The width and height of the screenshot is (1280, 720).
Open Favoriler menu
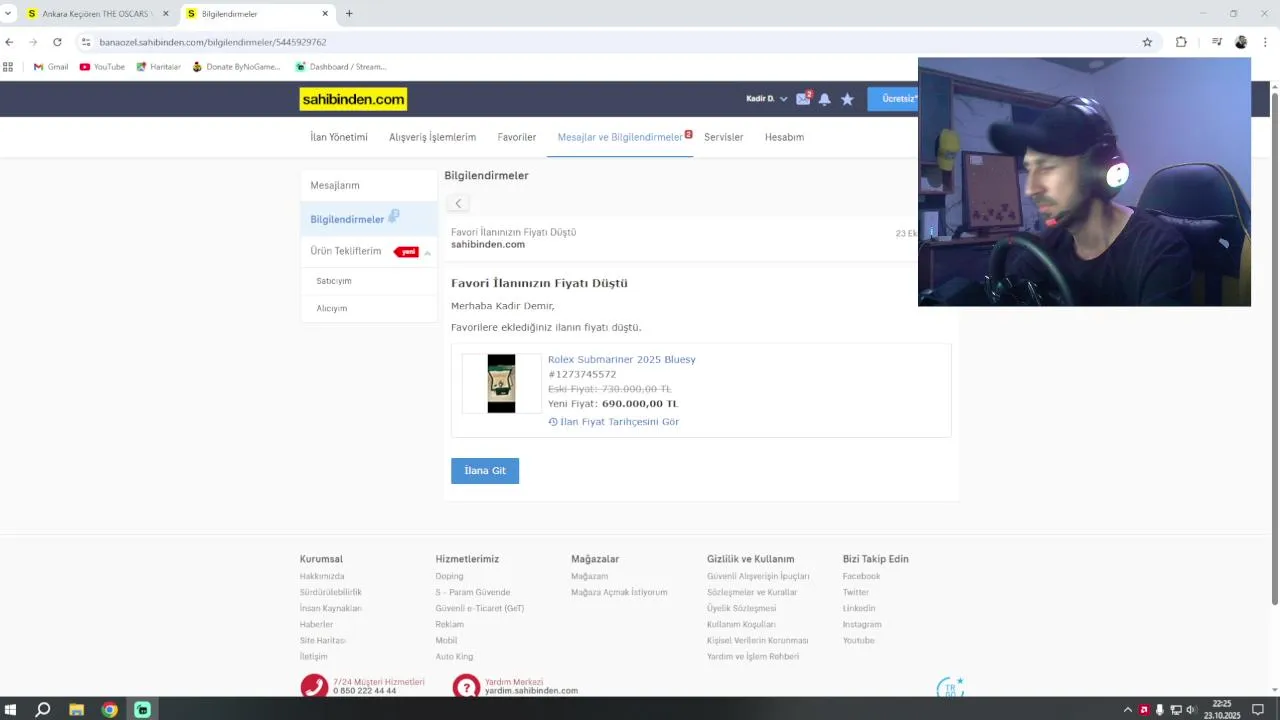517,137
